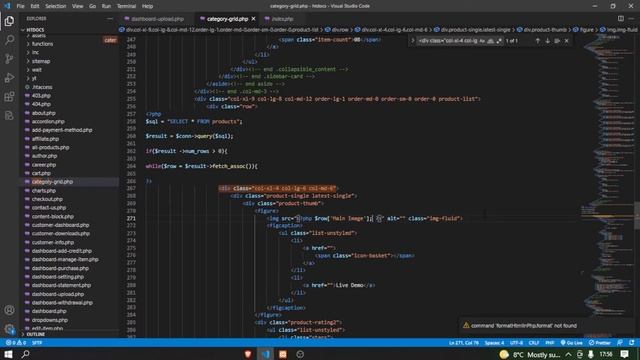The height and width of the screenshot is (360, 640).
Task: Toggle Use Regular Expression in find widget
Action: coord(499,41)
